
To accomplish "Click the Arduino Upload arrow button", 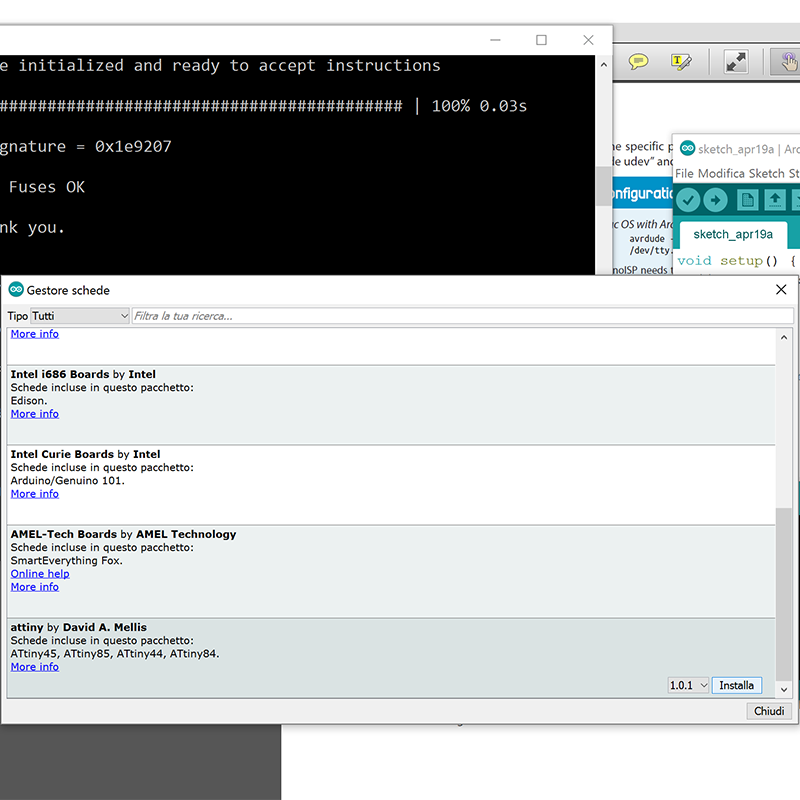I will click(715, 200).
